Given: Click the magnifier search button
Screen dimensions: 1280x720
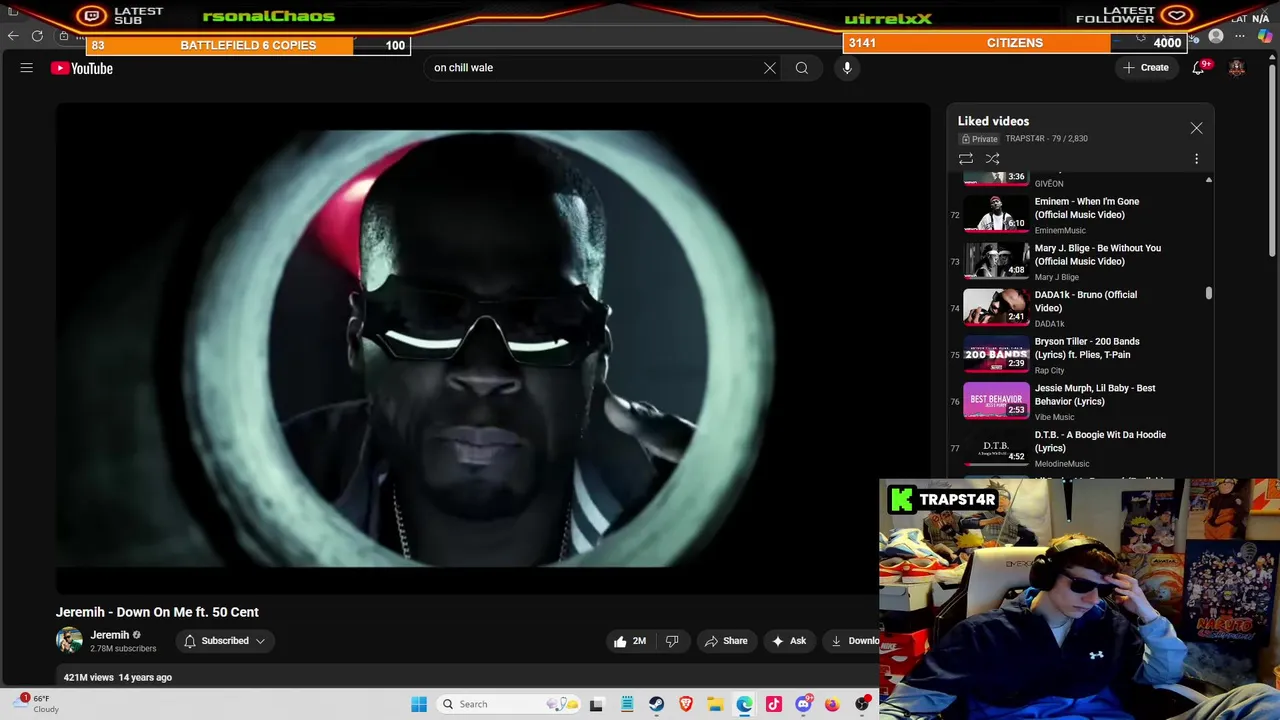Looking at the screenshot, I should point(802,68).
